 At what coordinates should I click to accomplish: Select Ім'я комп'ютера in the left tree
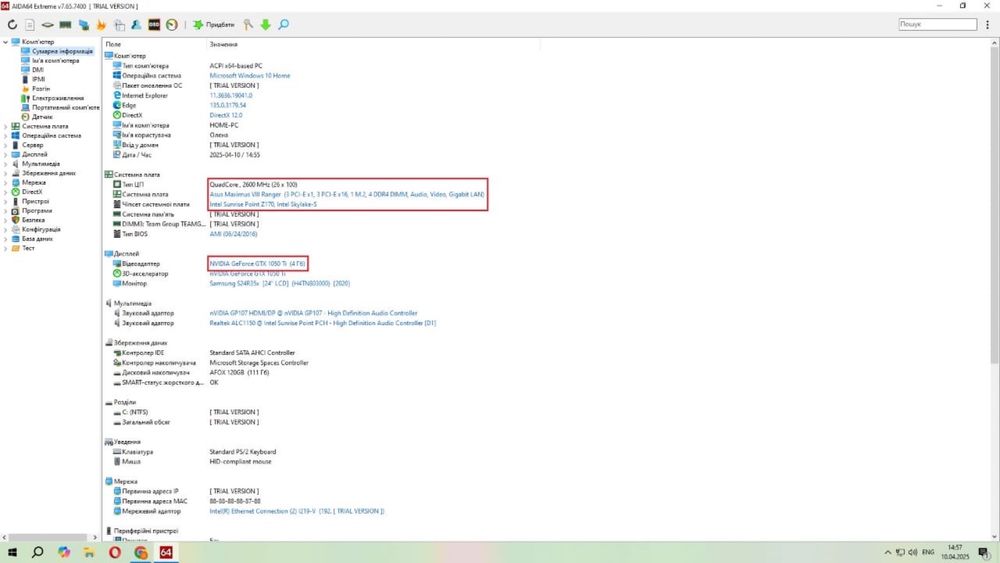(55, 61)
